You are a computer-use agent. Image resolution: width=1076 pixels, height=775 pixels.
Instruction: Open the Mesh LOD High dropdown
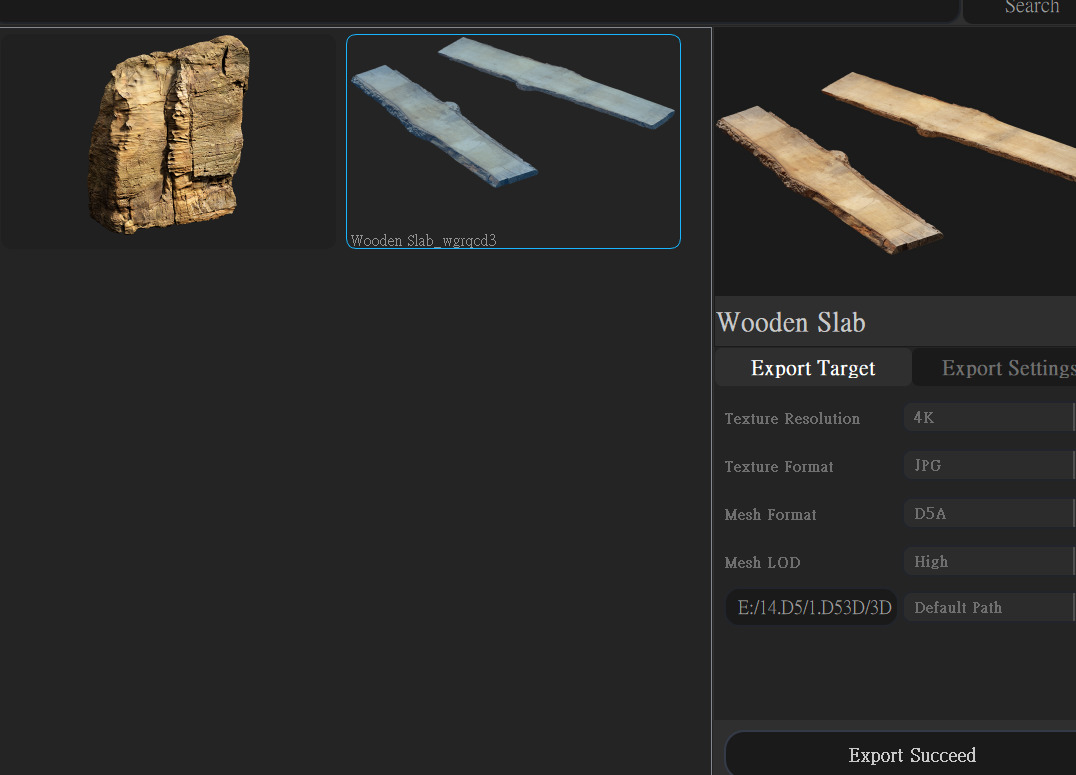pos(990,562)
